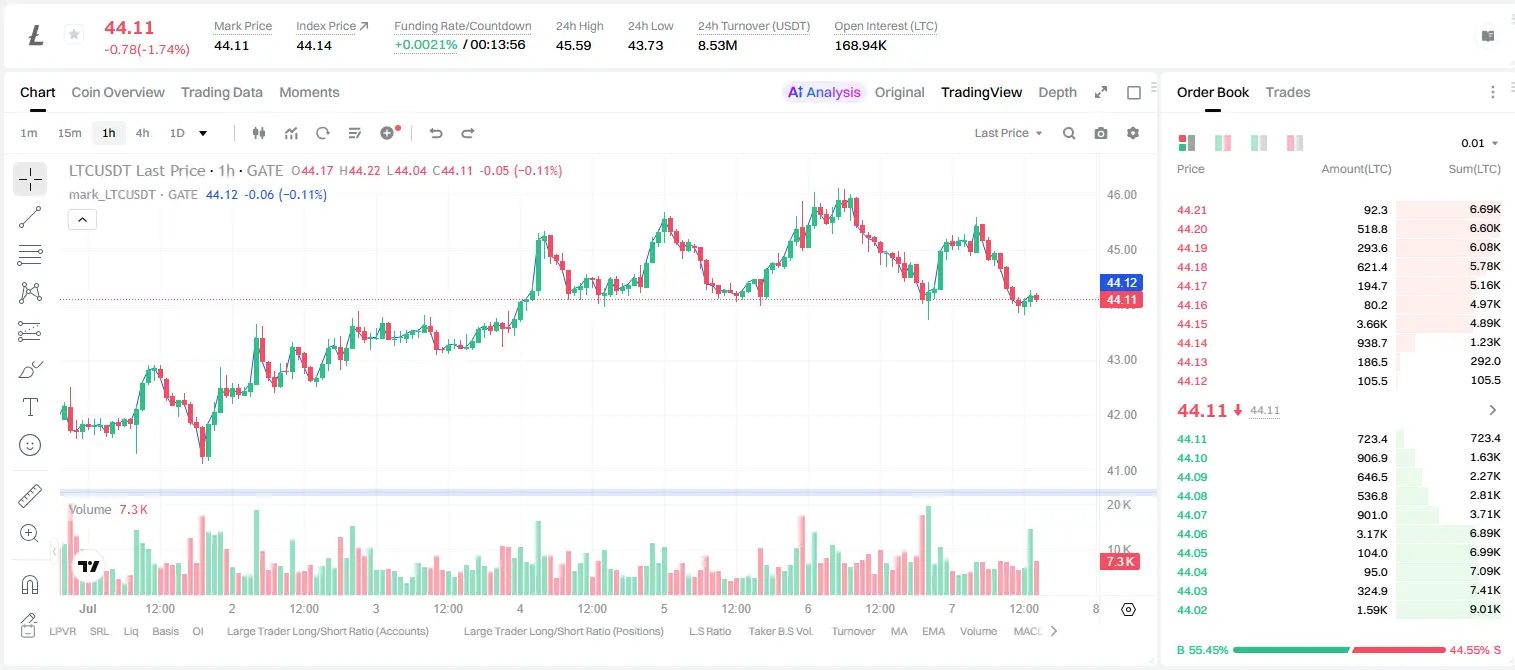Undo the last chart action
This screenshot has height=670, width=1515.
[435, 133]
